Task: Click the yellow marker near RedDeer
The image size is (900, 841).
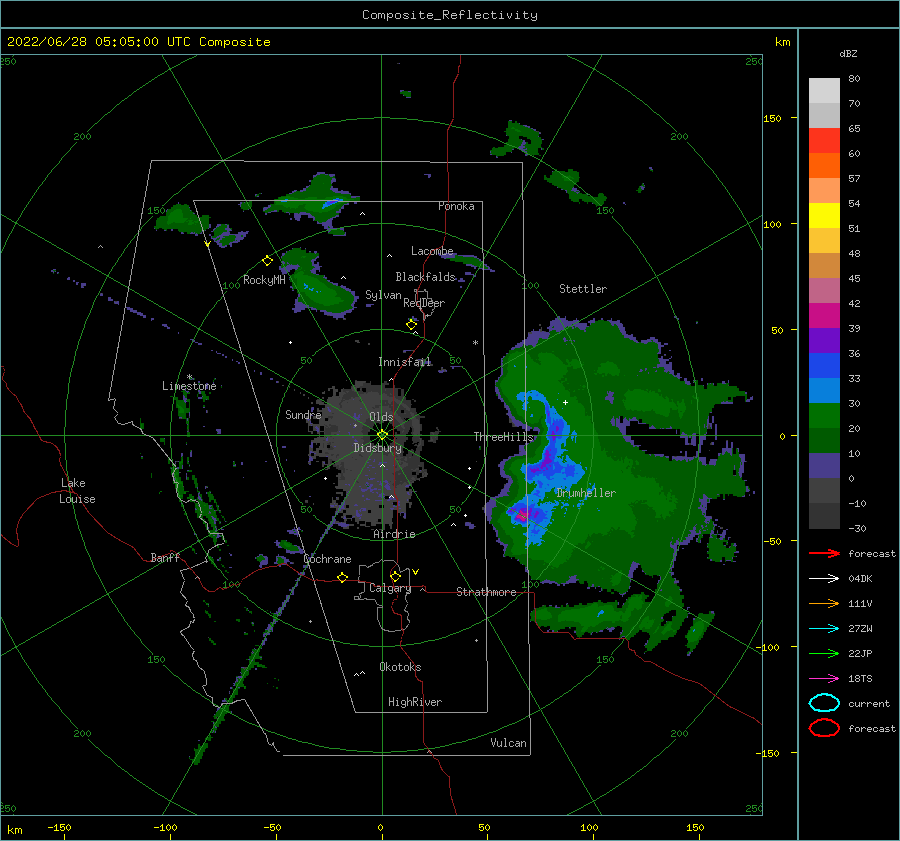Action: pos(412,324)
